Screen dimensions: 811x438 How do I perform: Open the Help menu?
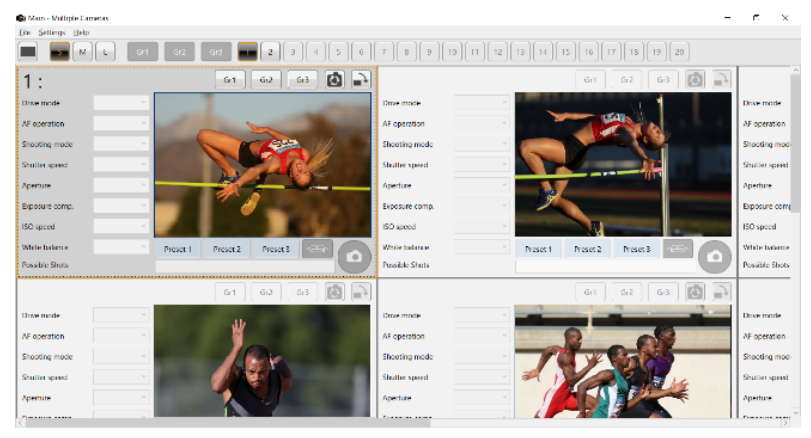[81, 32]
